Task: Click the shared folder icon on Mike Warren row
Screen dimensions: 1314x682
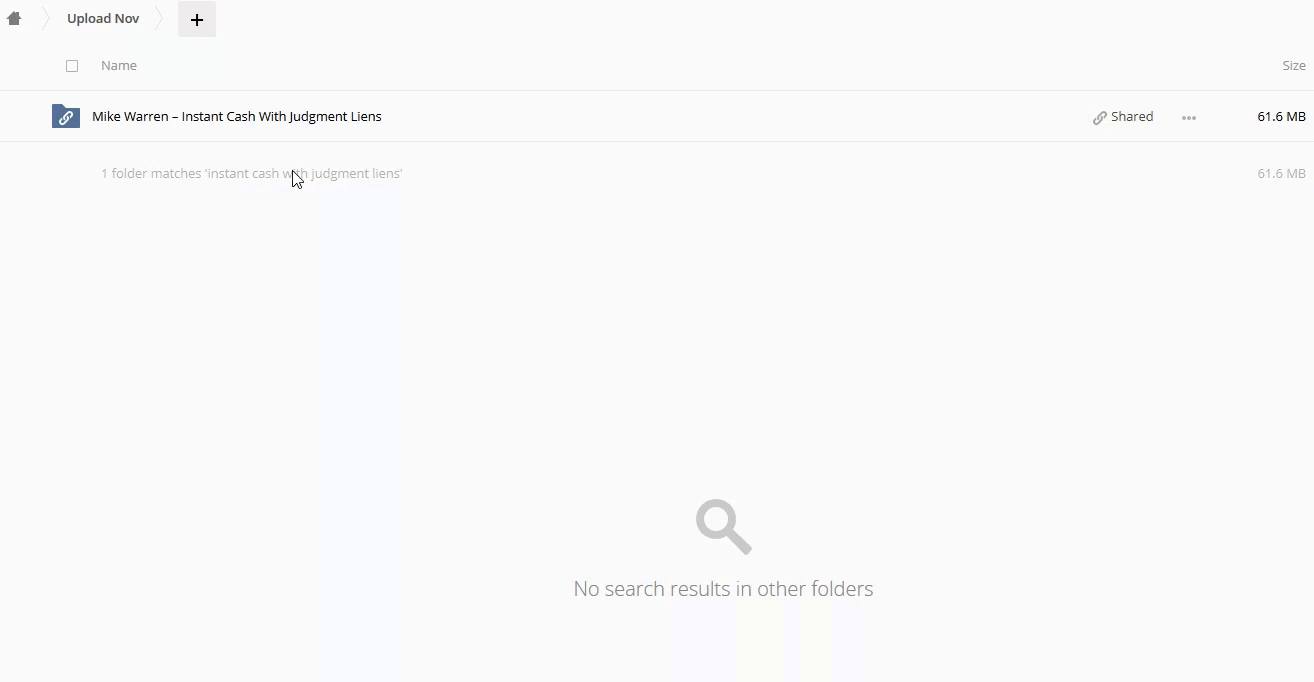Action: click(66, 117)
